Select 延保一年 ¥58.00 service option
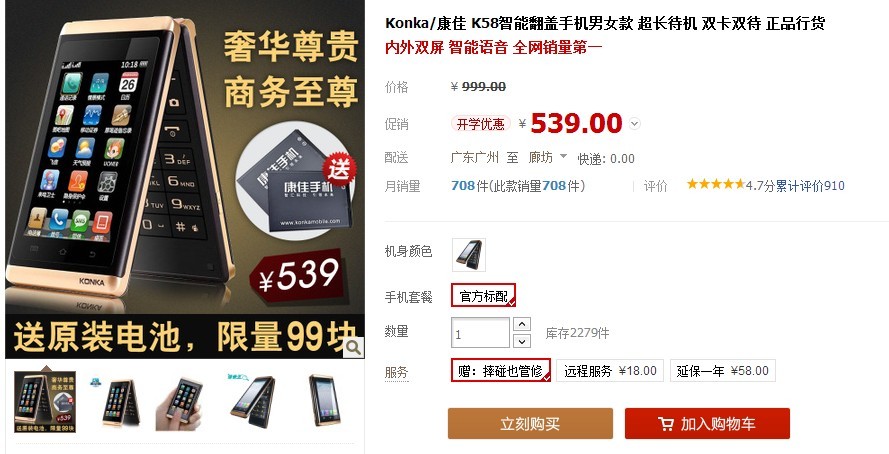Image resolution: width=889 pixels, height=454 pixels. 722,371
